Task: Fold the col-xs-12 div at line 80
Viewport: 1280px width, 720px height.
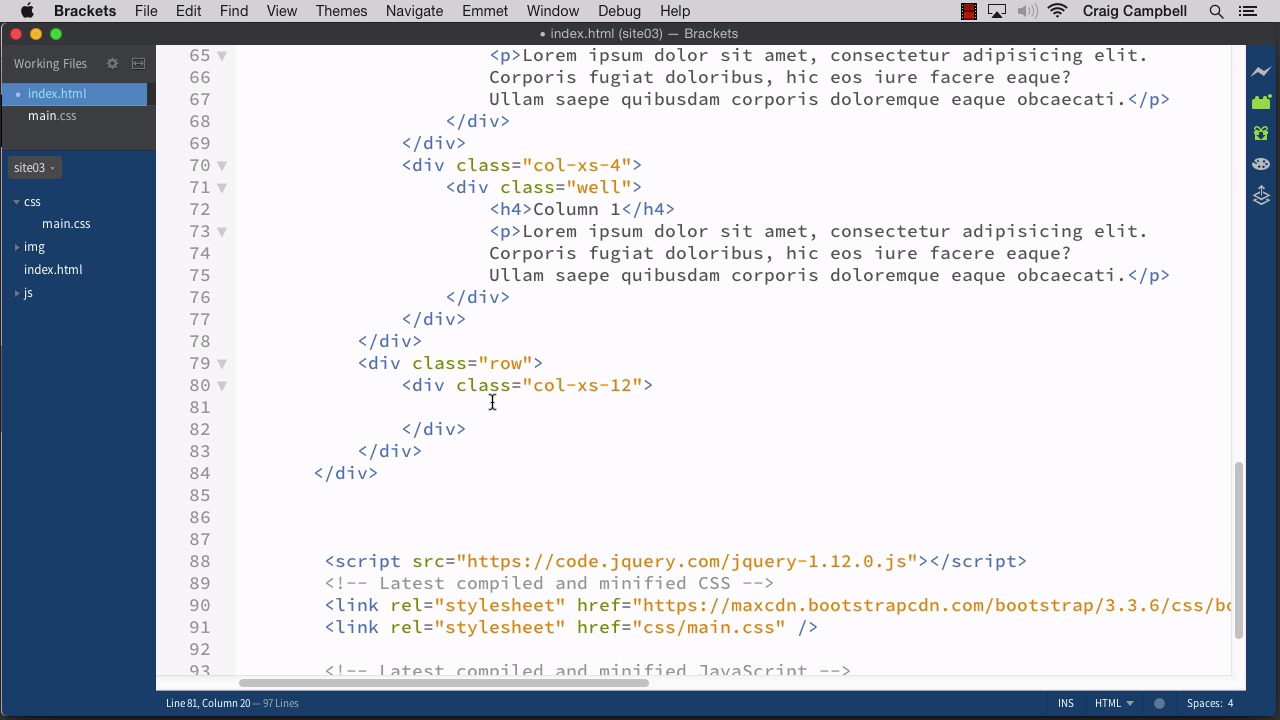Action: [x=222, y=386]
